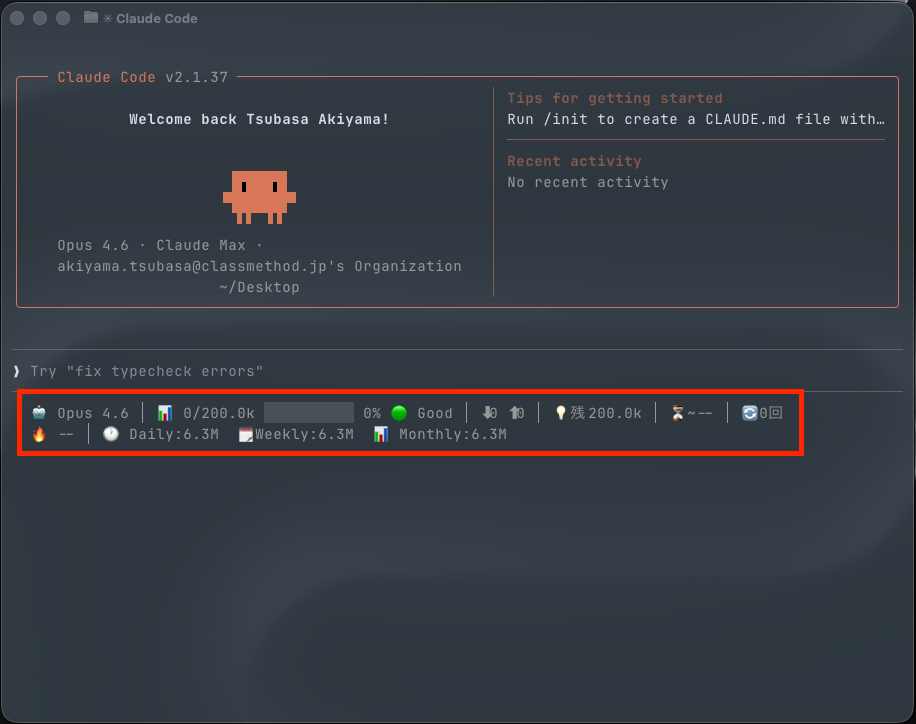Click the down arrow input tokens icon
Screen dimensions: 916x724
coord(488,413)
